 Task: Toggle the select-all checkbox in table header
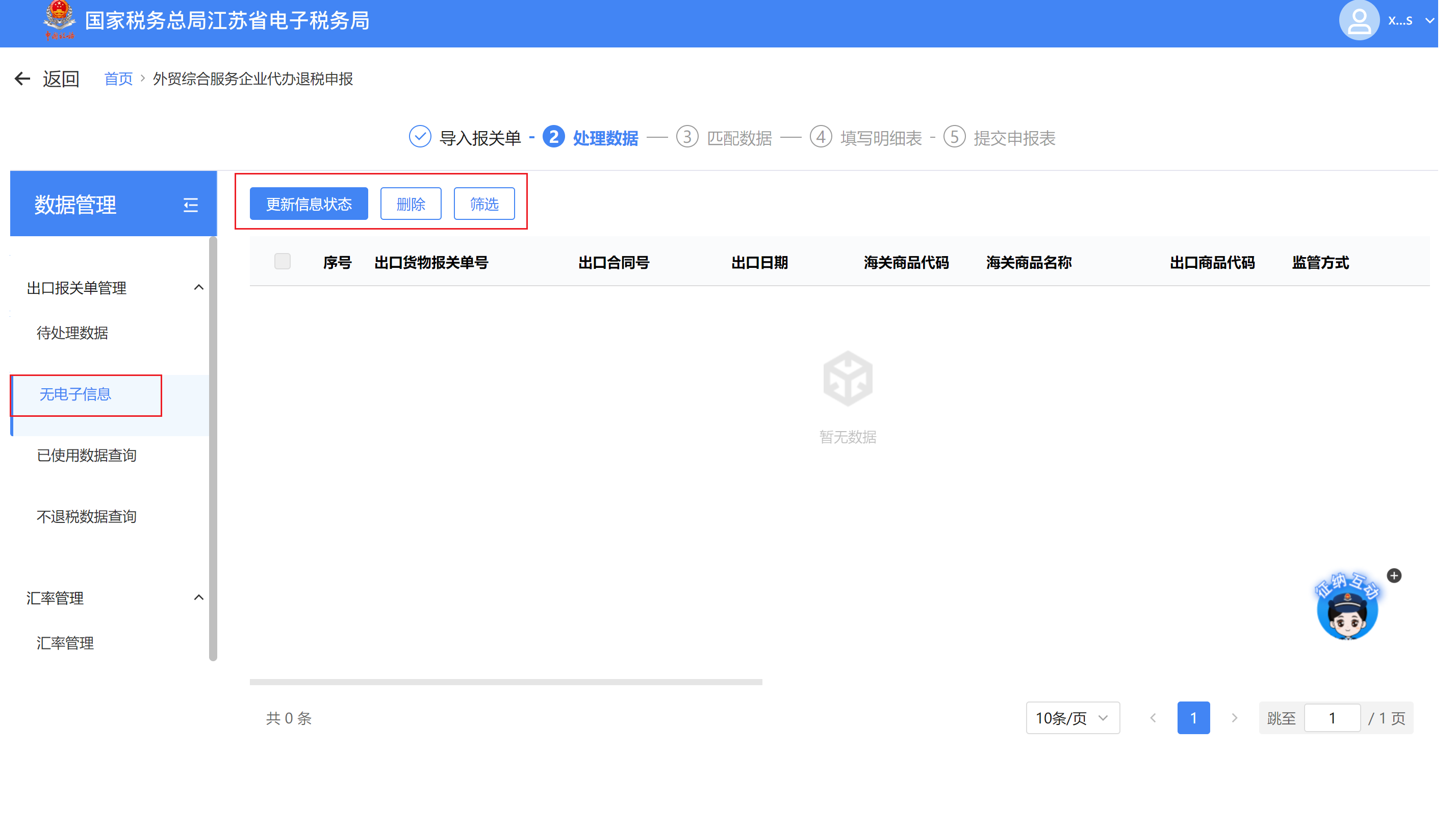pyautogui.click(x=282, y=261)
